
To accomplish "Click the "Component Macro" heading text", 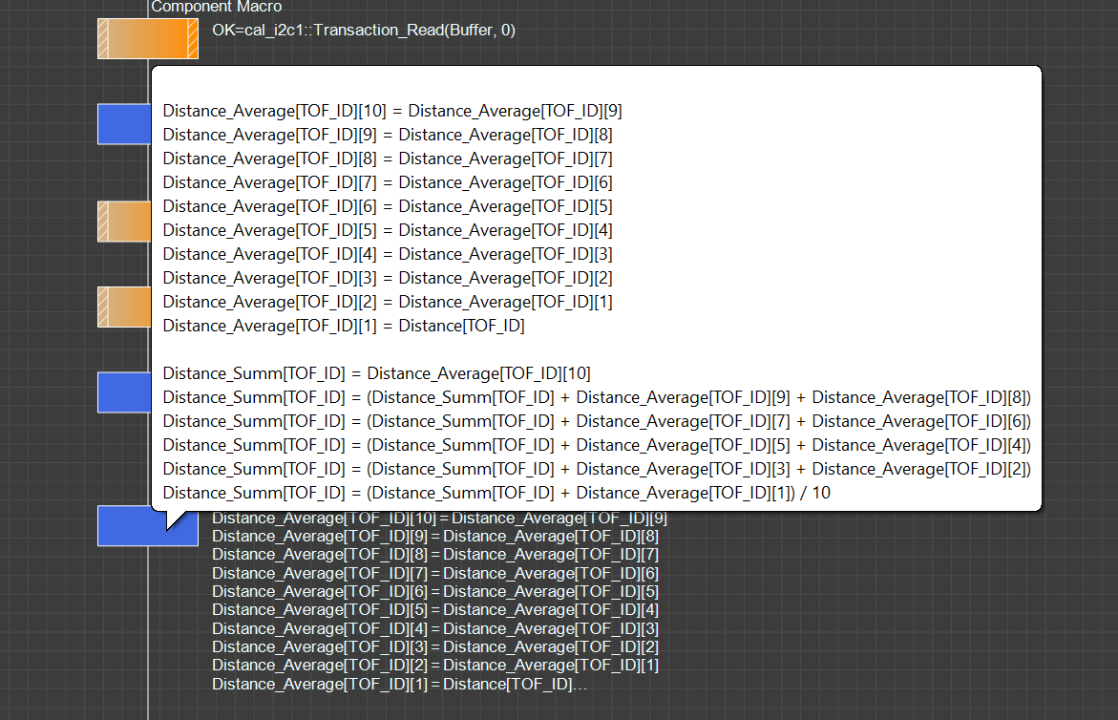I will [216, 7].
